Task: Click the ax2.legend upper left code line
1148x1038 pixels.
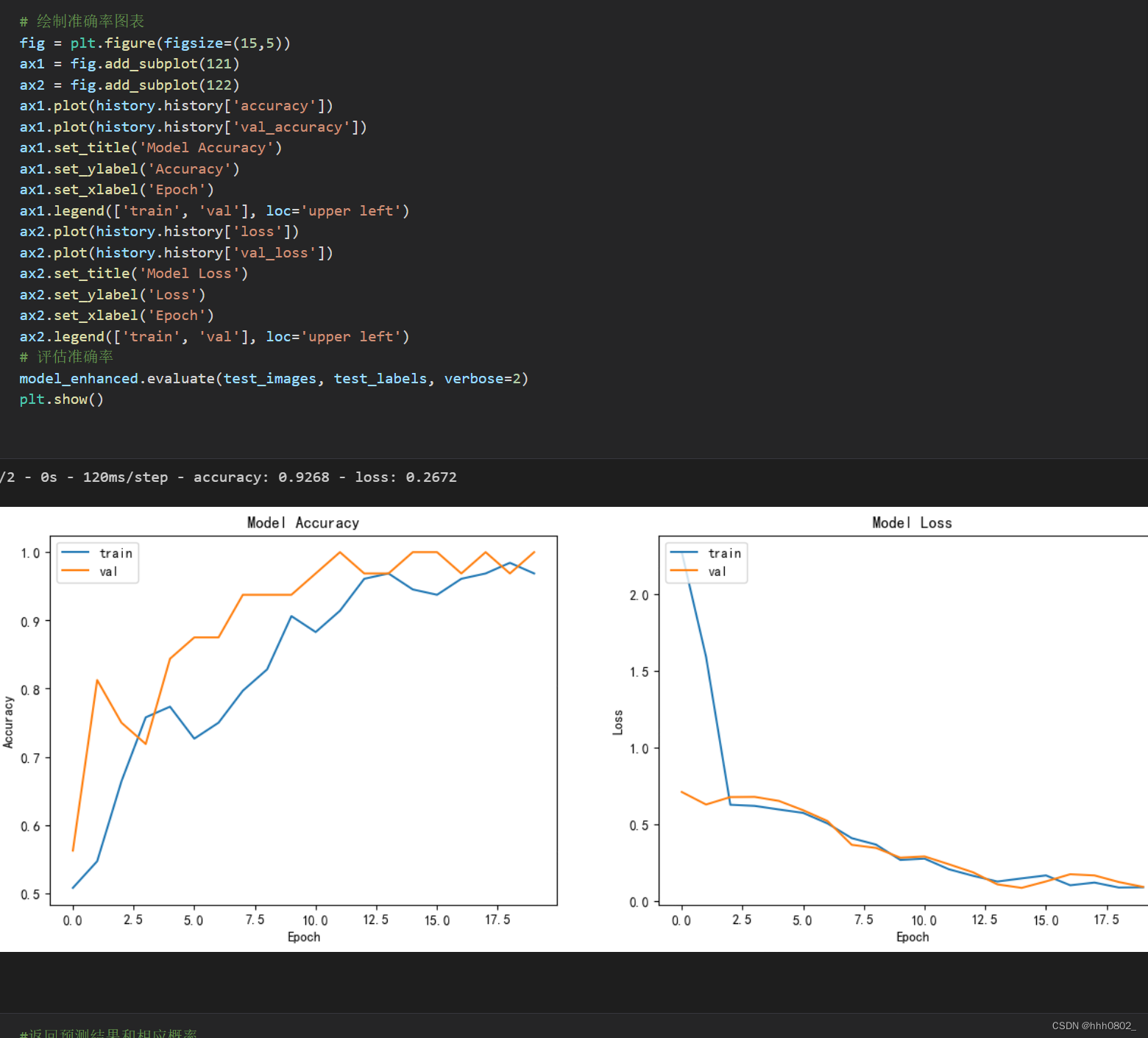Action: click(214, 337)
